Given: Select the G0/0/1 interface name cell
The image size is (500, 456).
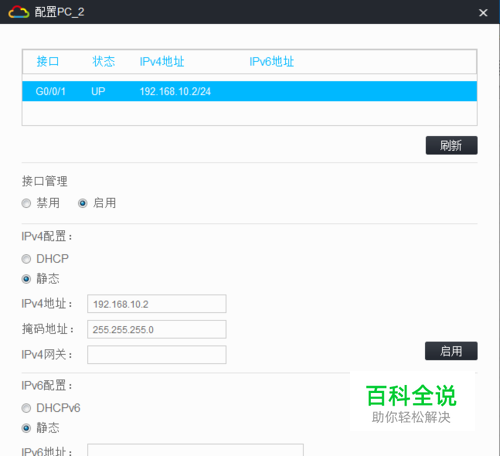Looking at the screenshot, I should pos(50,91).
